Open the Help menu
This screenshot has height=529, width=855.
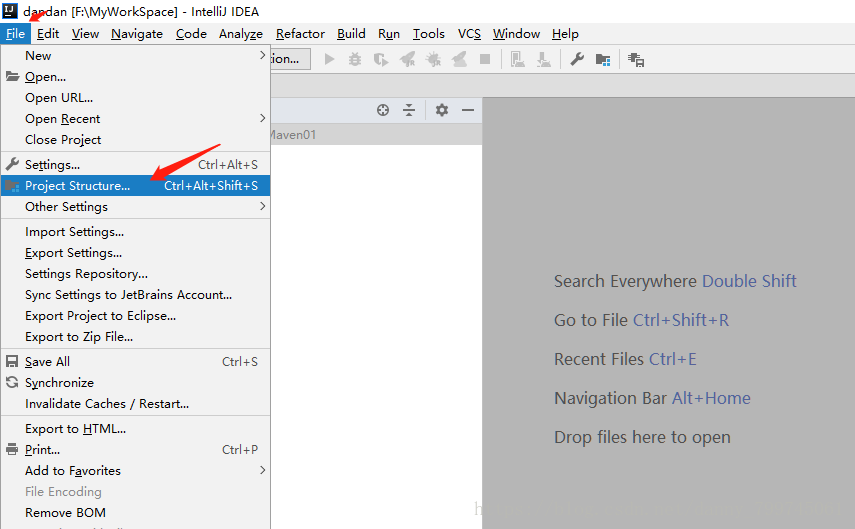tap(565, 34)
